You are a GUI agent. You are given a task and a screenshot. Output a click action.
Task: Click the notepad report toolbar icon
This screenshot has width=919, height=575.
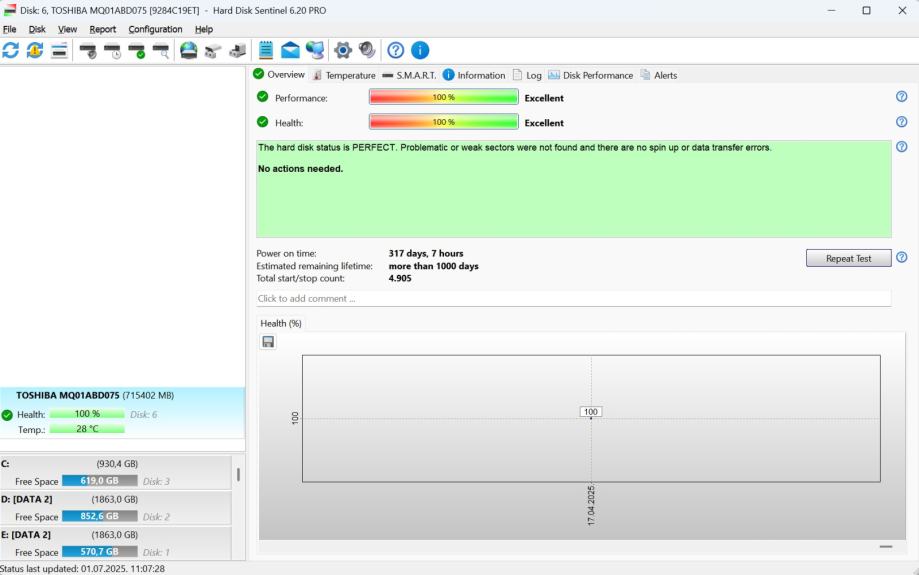click(x=266, y=51)
